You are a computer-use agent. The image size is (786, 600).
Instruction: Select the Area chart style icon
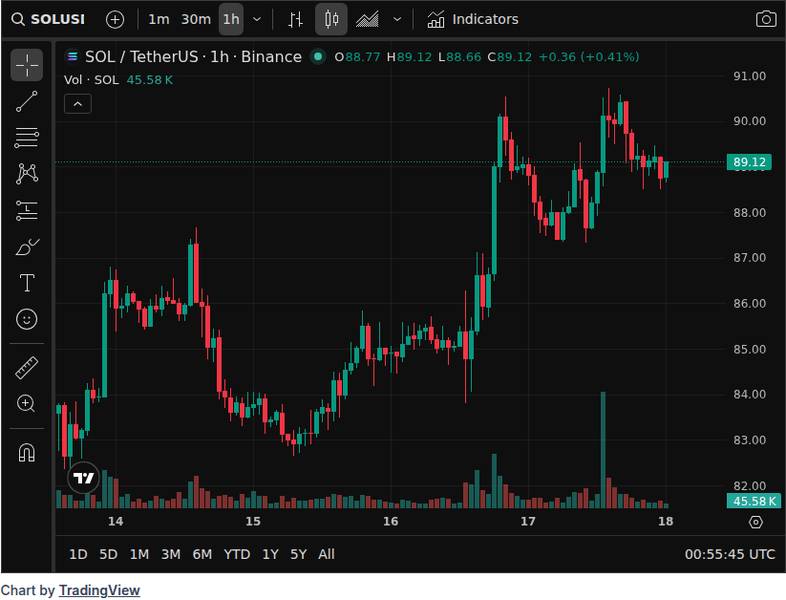click(x=367, y=20)
